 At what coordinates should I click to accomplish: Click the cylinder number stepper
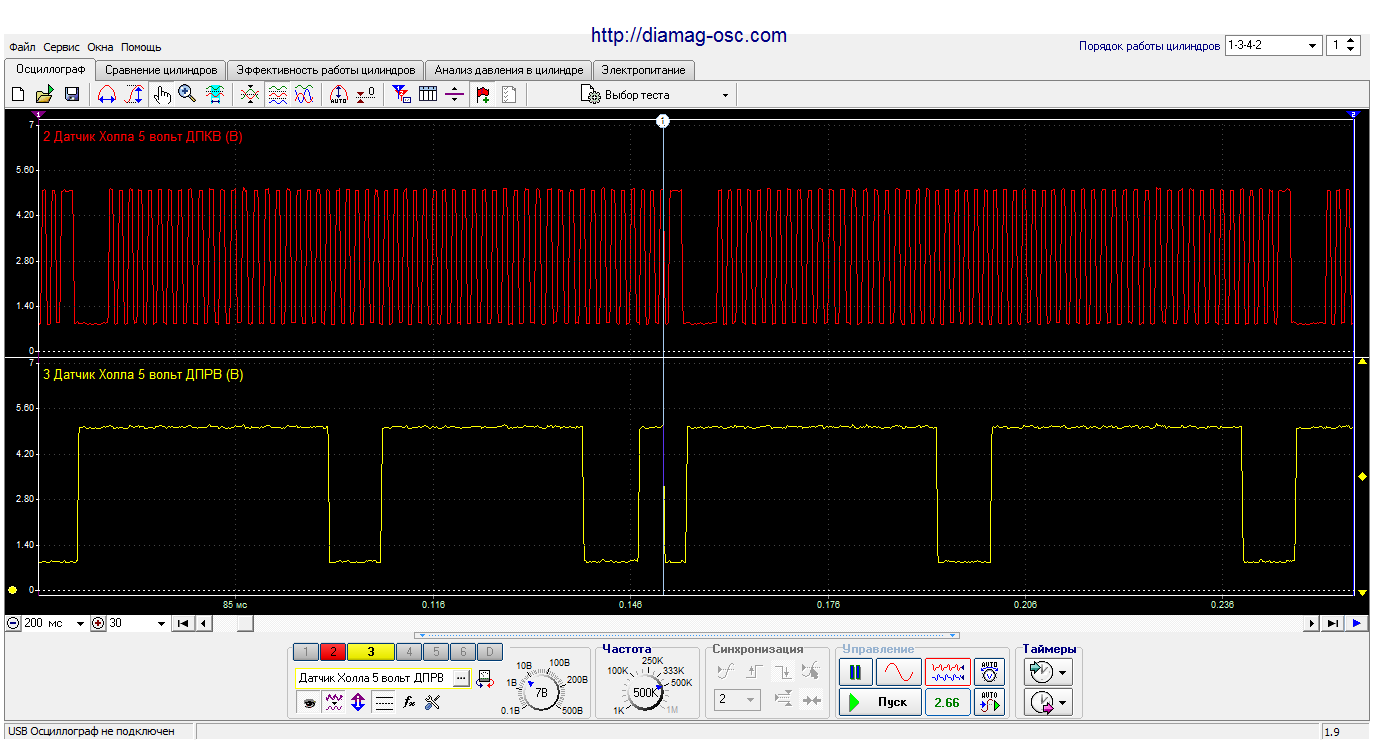pyautogui.click(x=1351, y=46)
